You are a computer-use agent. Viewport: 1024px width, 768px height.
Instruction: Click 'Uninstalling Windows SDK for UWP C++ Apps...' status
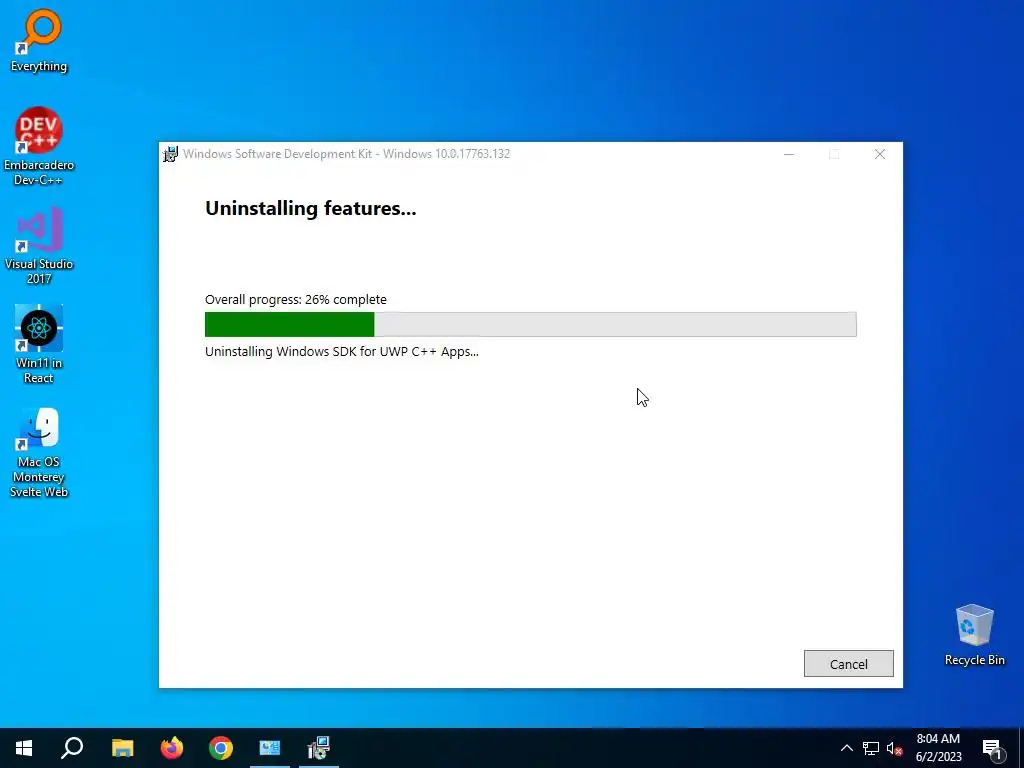click(x=342, y=351)
